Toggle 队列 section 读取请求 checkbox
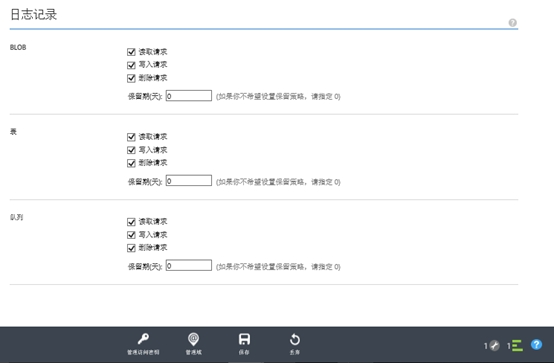Screen dimensions: 554x363 pos(131,222)
